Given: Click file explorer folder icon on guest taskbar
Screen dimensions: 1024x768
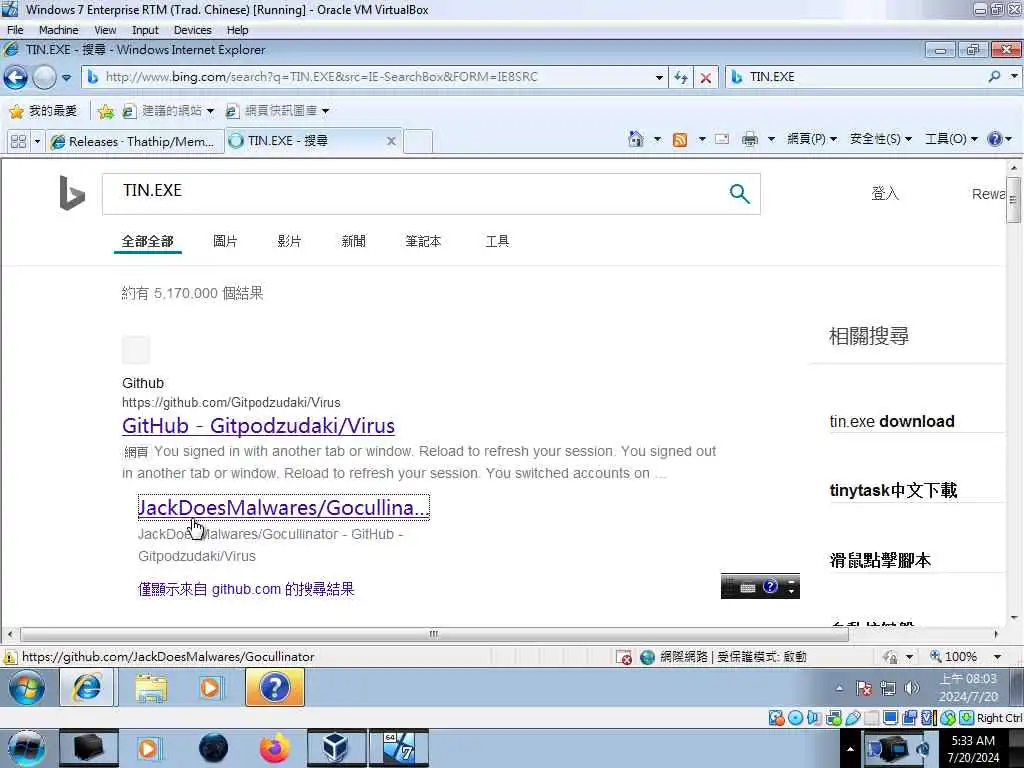Looking at the screenshot, I should click(x=151, y=688).
